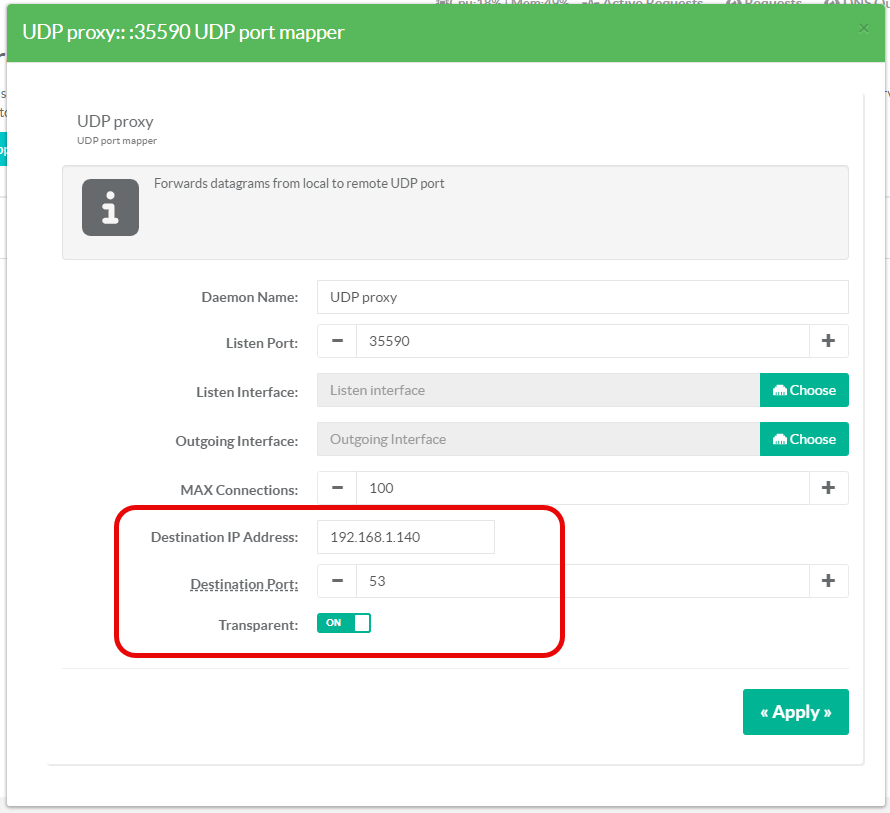This screenshot has height=813, width=890.
Task: Increase the MAX Connections value
Action: click(x=828, y=488)
